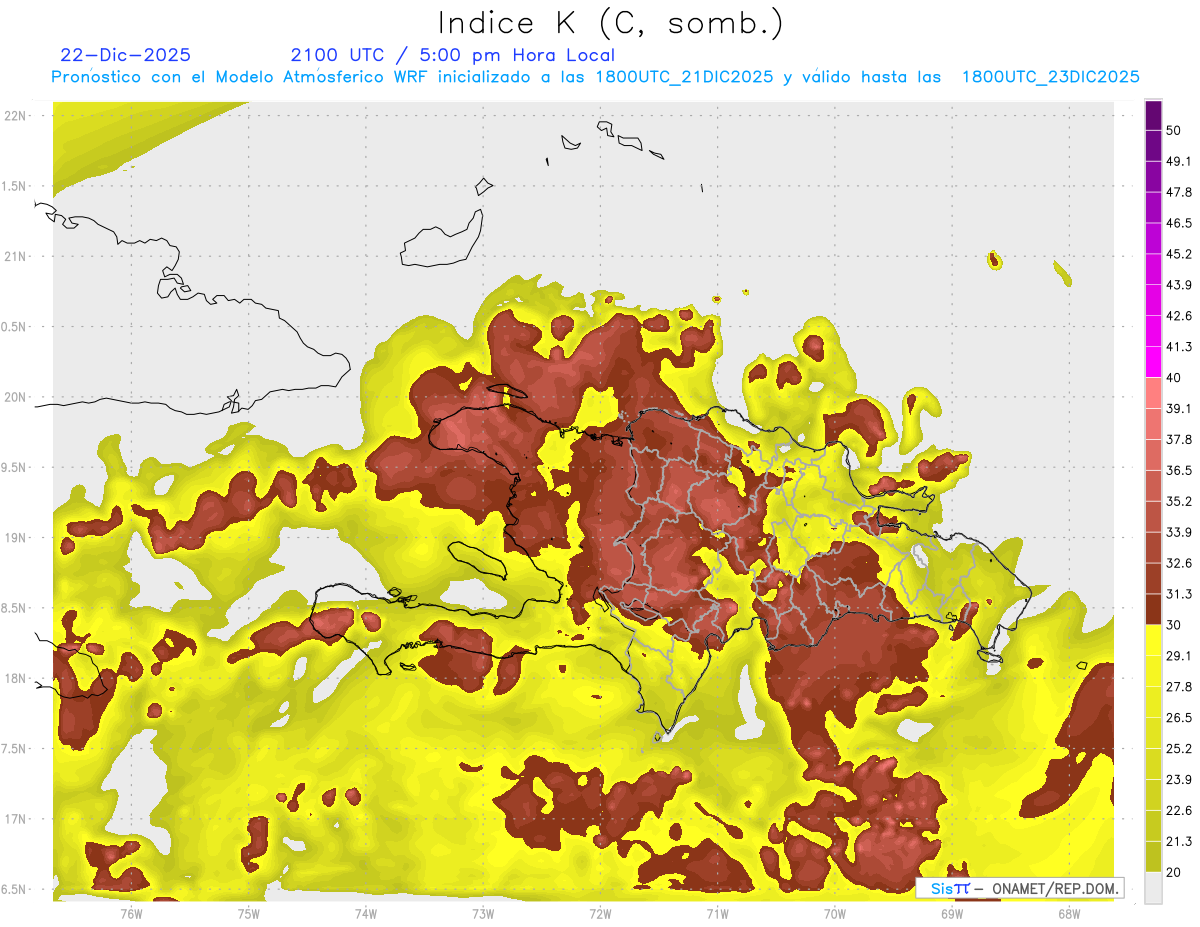
Task: Click the "74W" longitude label
Action: (366, 913)
